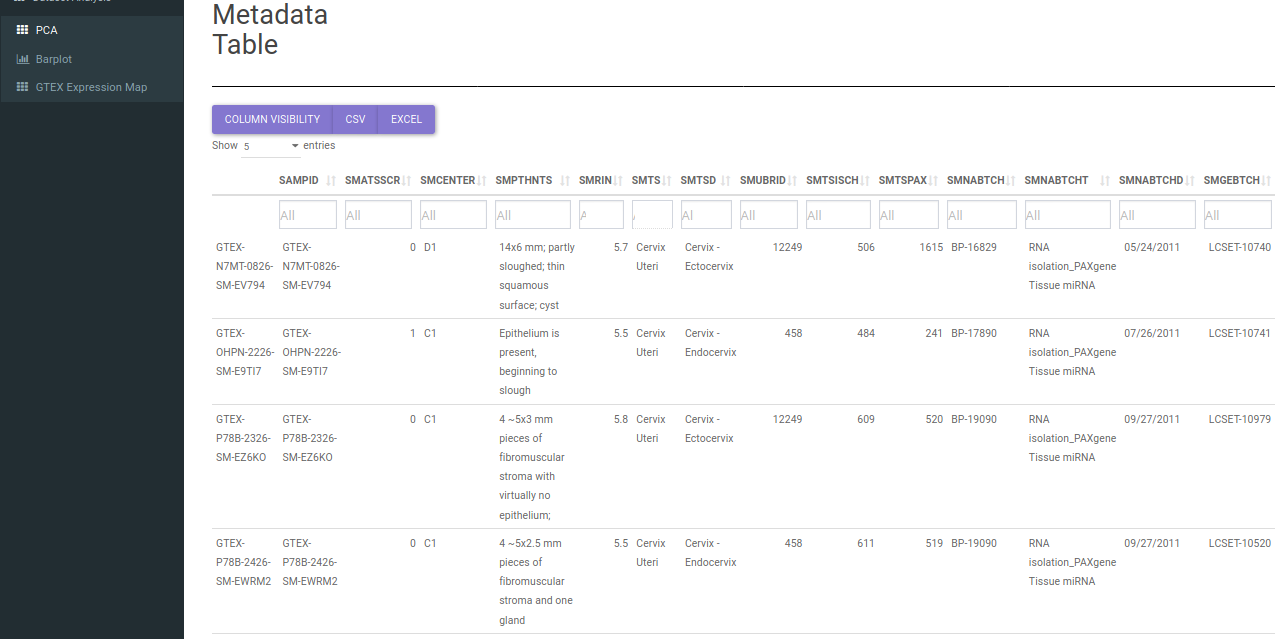Screen dimensions: 1287x639
Task: Click cell LCSET-10741
Action: pos(1240,333)
